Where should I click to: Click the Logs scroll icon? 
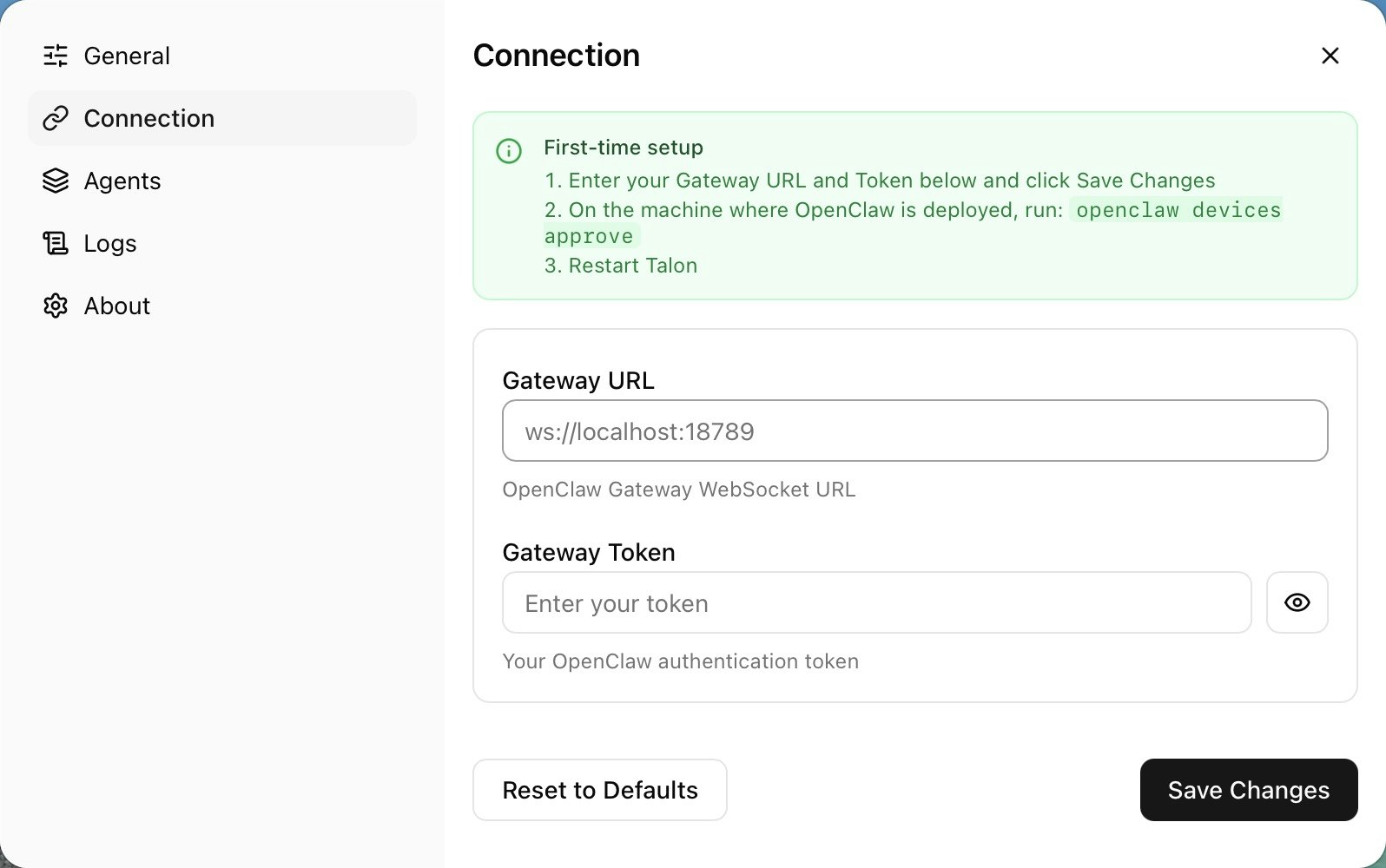(x=56, y=243)
